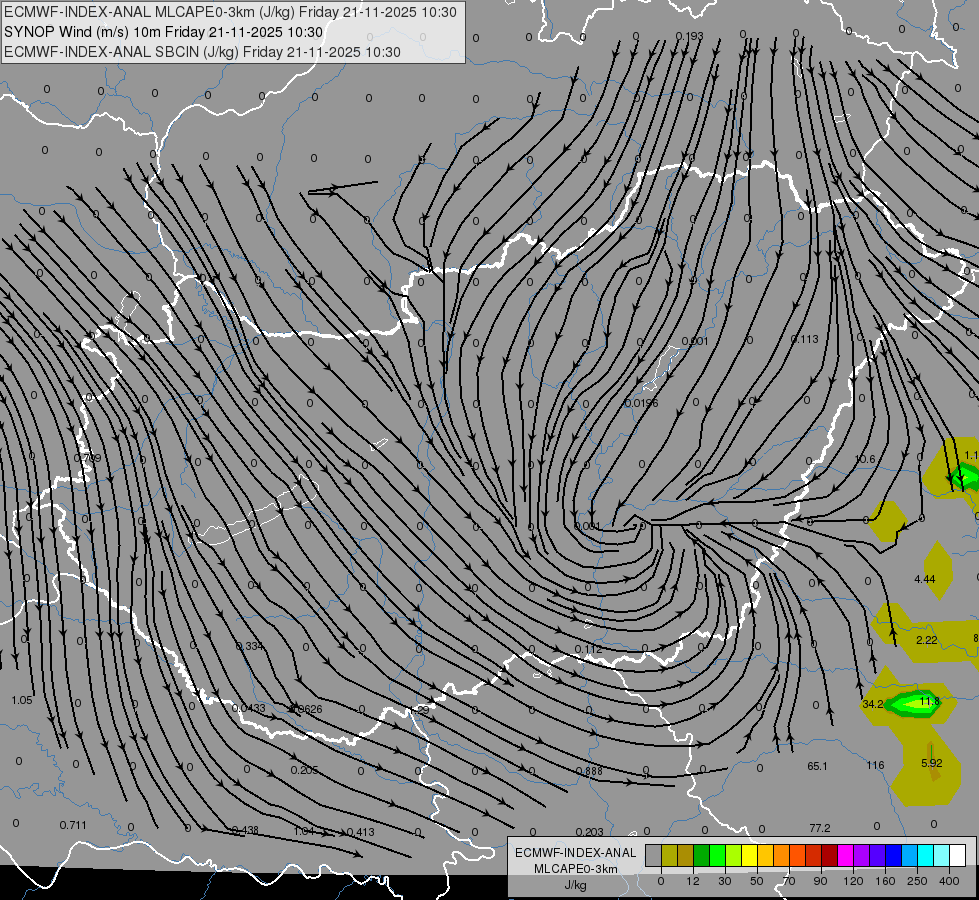Image resolution: width=979 pixels, height=900 pixels.
Task: Click the map value 11.8 in green cell
Action: click(x=930, y=701)
